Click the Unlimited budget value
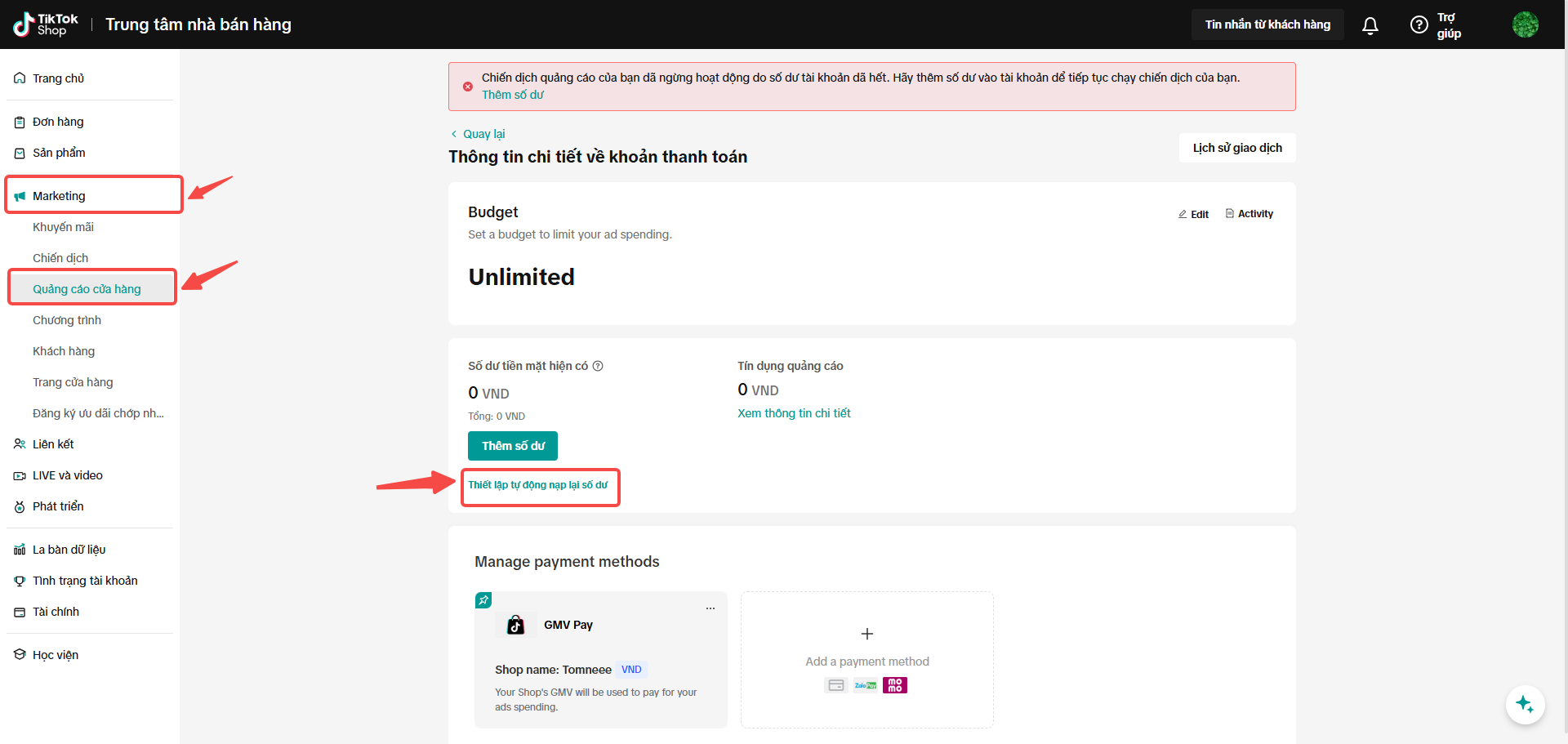This screenshot has height=744, width=1568. [x=521, y=277]
